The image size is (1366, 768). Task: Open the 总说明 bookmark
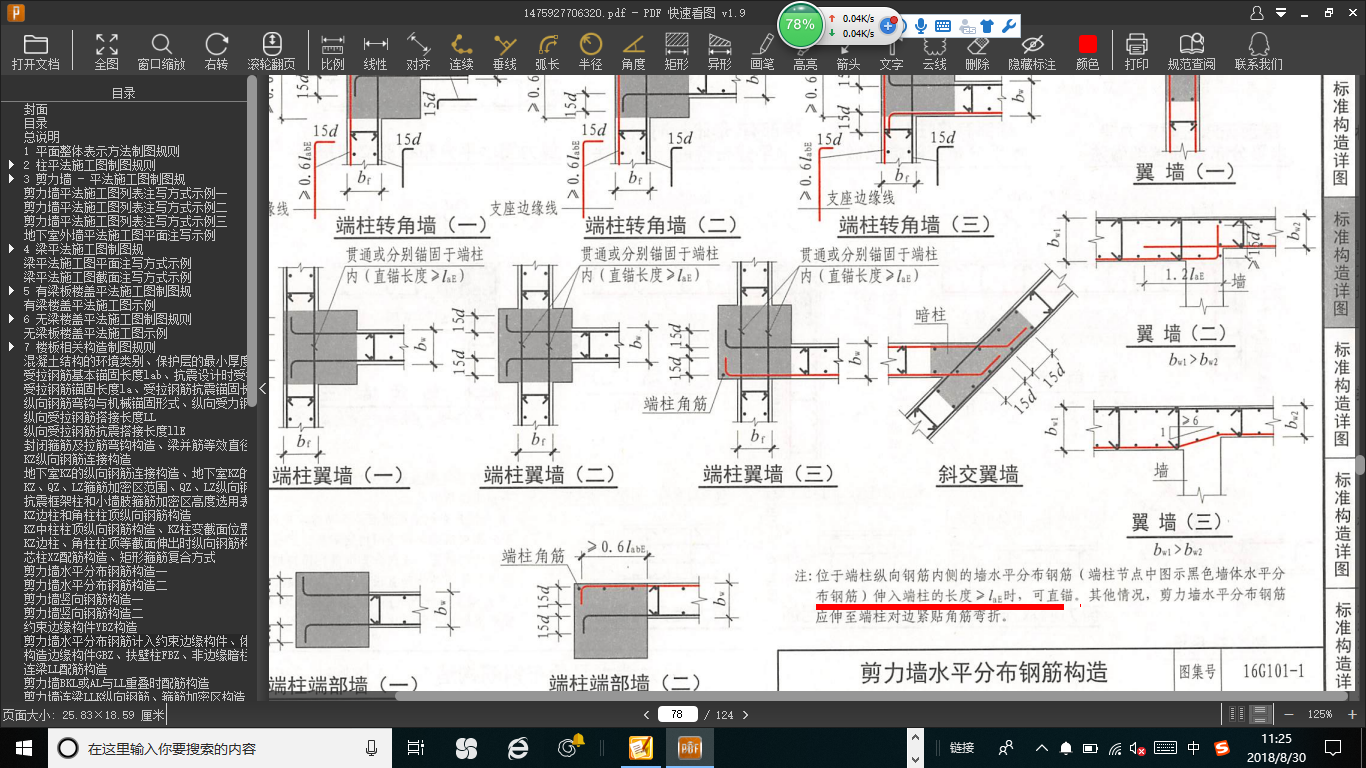[x=42, y=138]
